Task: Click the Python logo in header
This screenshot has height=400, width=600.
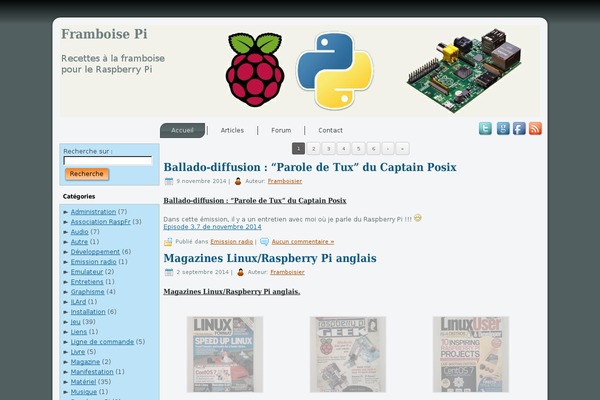Action: point(335,71)
